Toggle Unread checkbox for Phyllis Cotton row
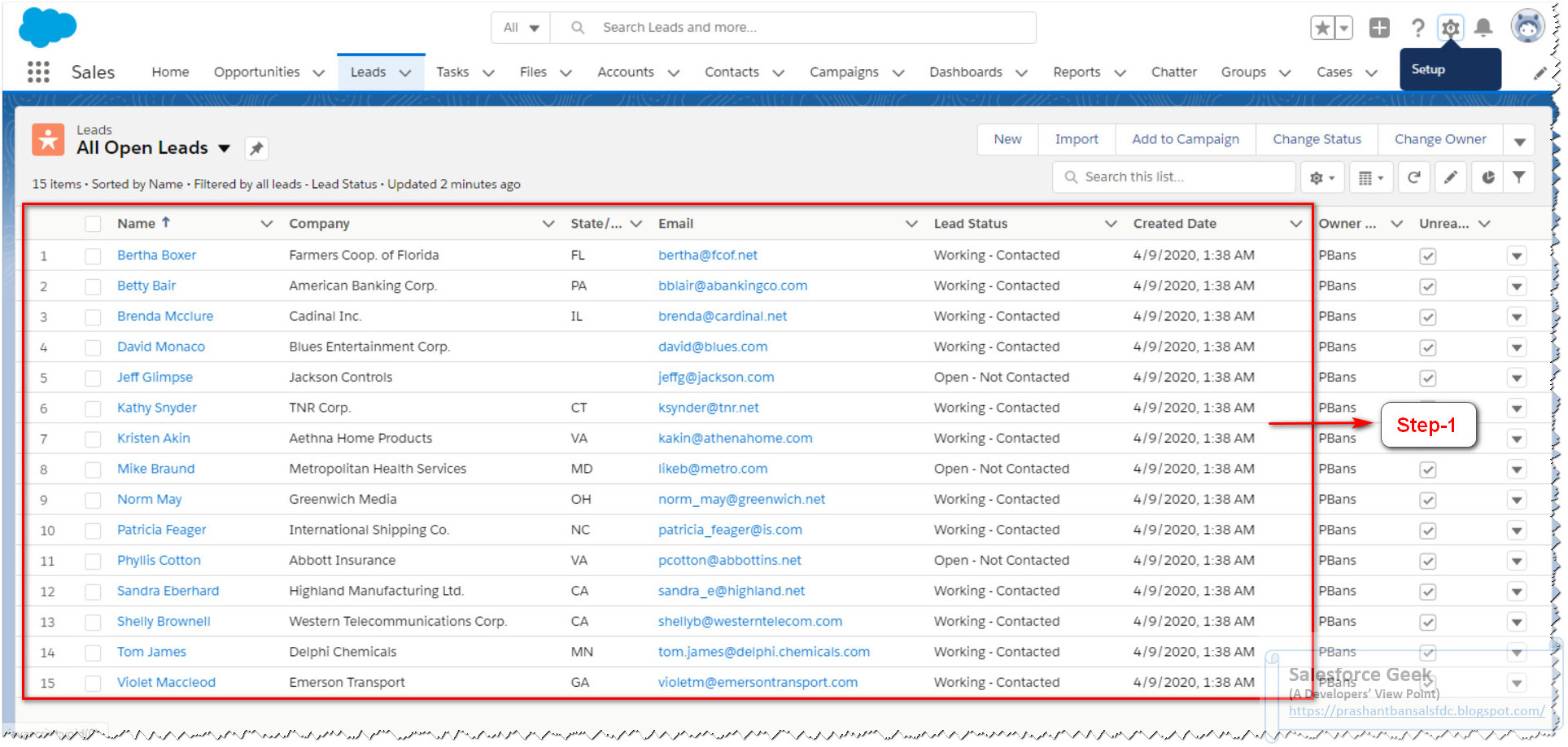 (x=1427, y=561)
